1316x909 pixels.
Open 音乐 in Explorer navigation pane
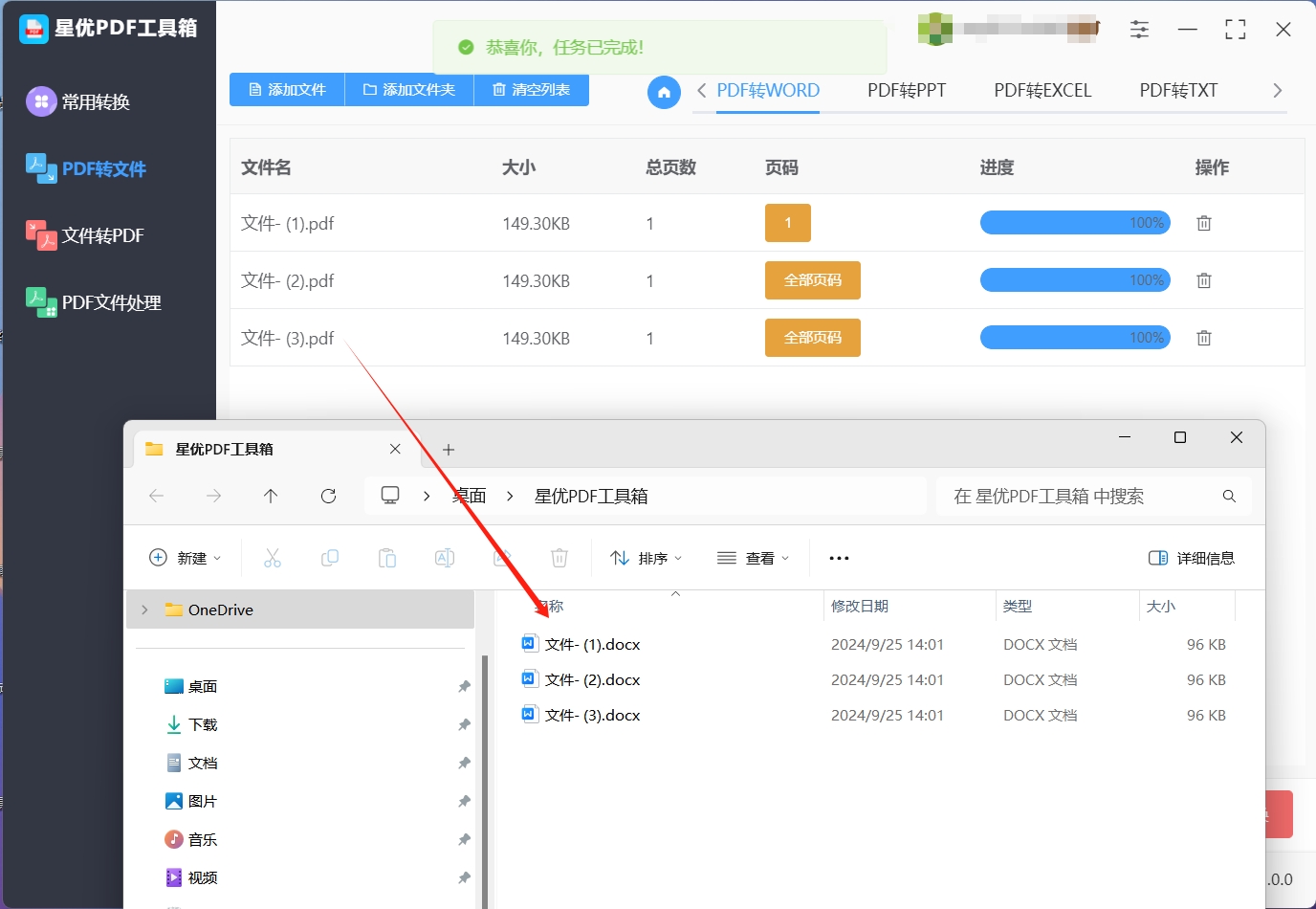click(x=191, y=839)
